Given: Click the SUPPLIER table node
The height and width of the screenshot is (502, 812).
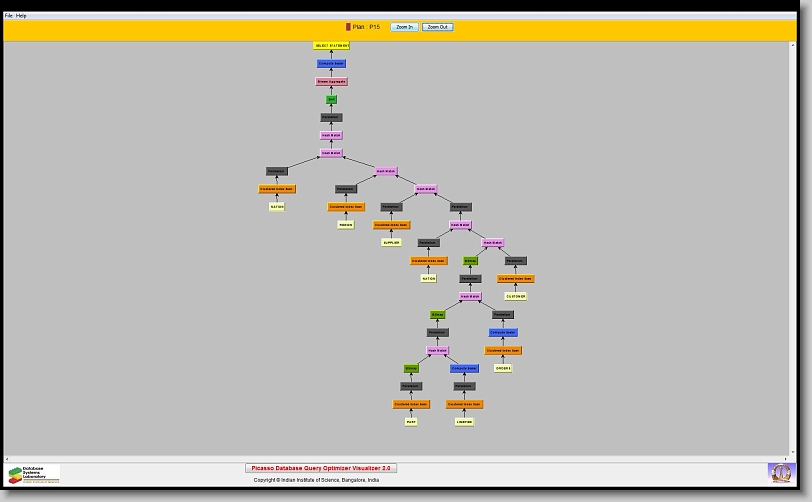Looking at the screenshot, I should (391, 242).
